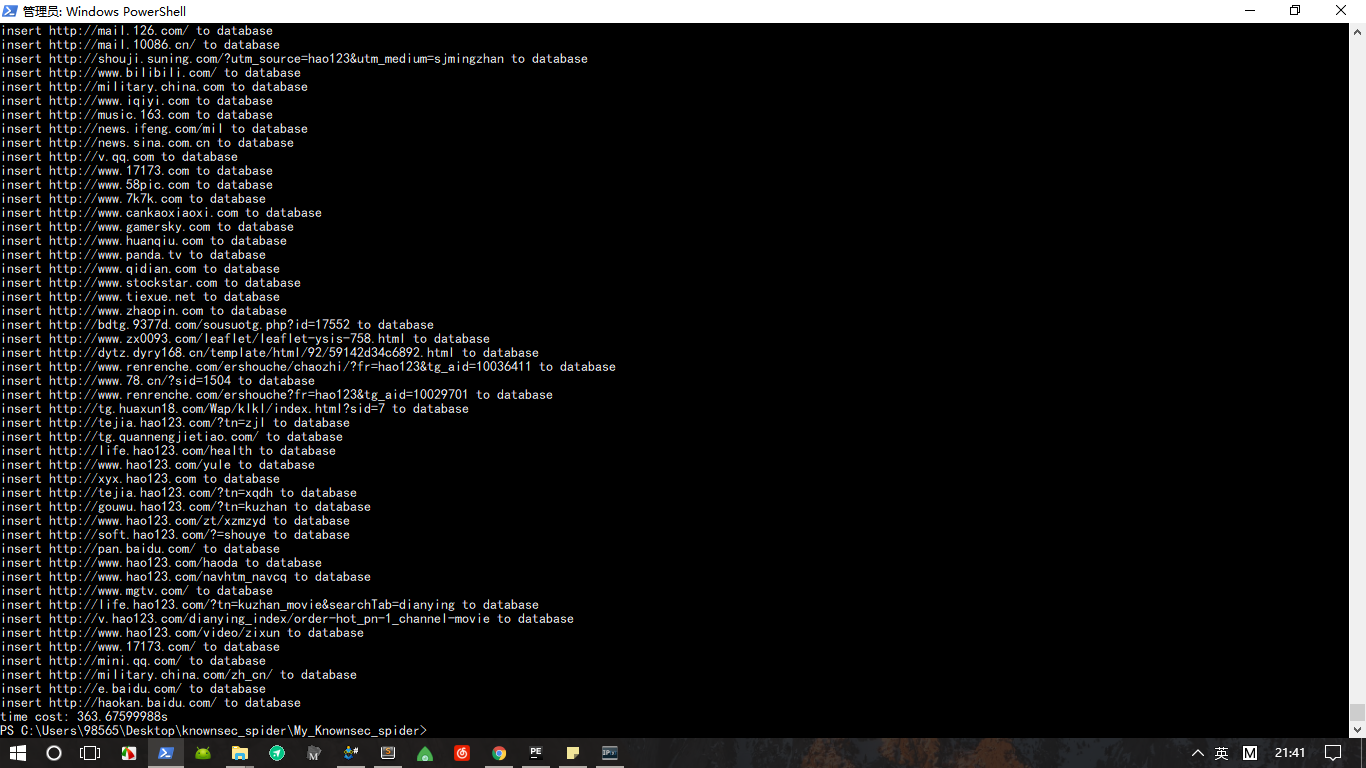This screenshot has width=1366, height=768.
Task: Click the scrollbar up arrow
Action: pos(1357,31)
